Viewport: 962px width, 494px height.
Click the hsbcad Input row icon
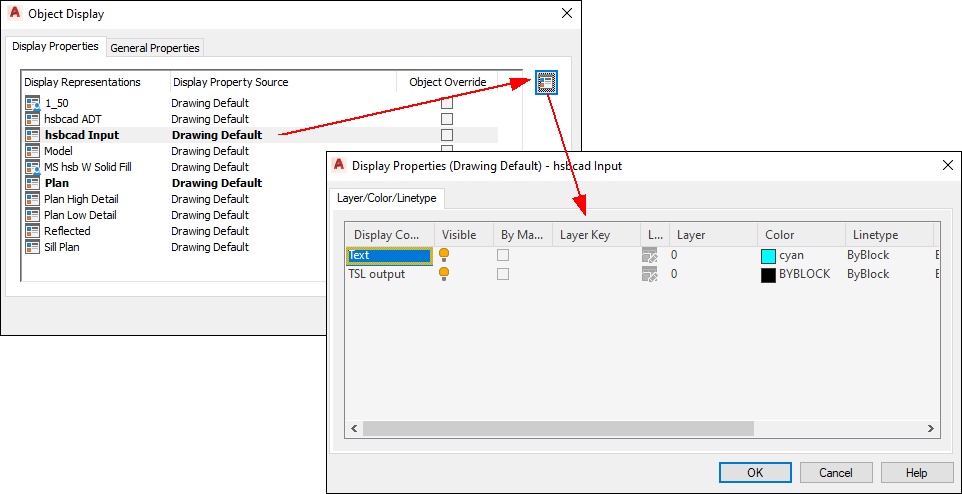pos(33,135)
